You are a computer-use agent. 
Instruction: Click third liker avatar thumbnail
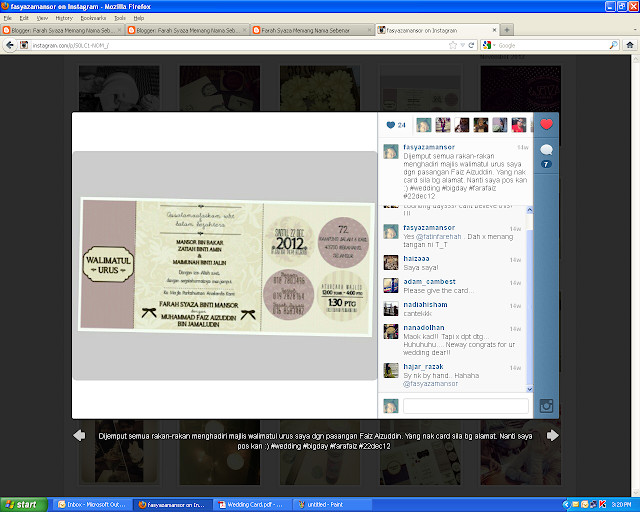click(462, 125)
